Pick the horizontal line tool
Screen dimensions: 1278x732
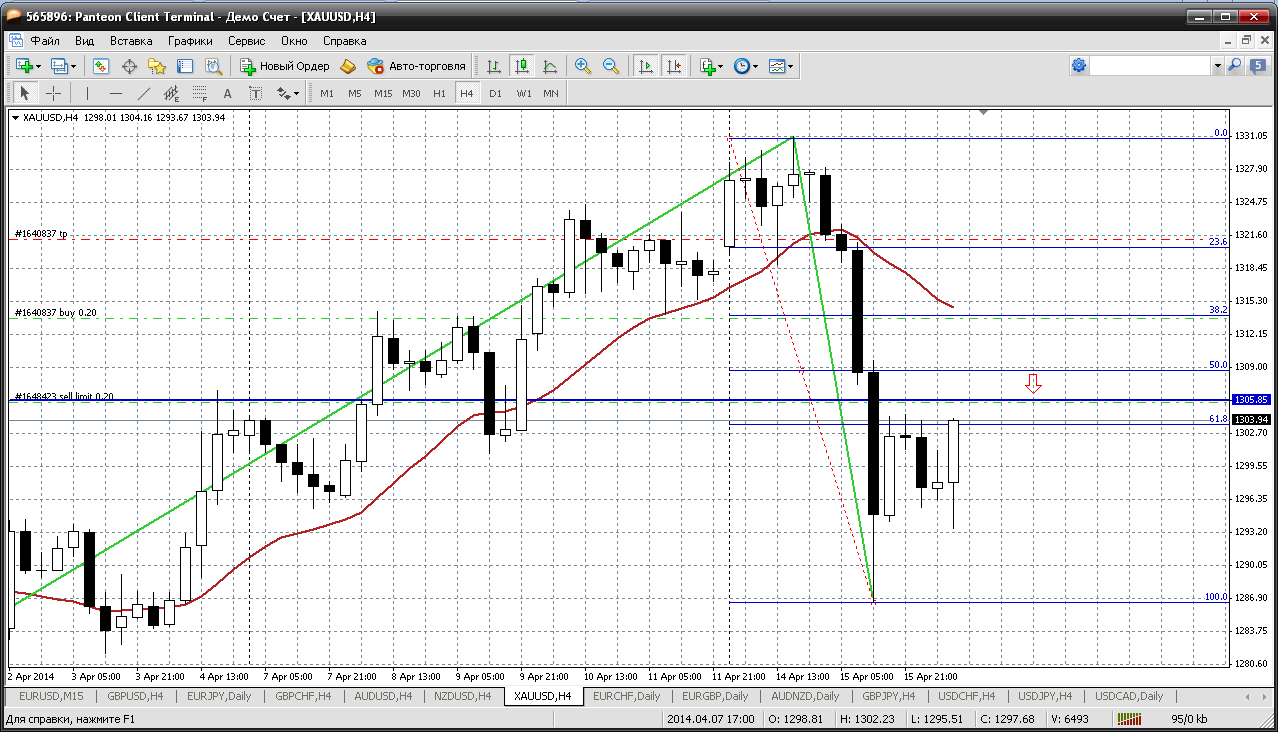pos(116,93)
